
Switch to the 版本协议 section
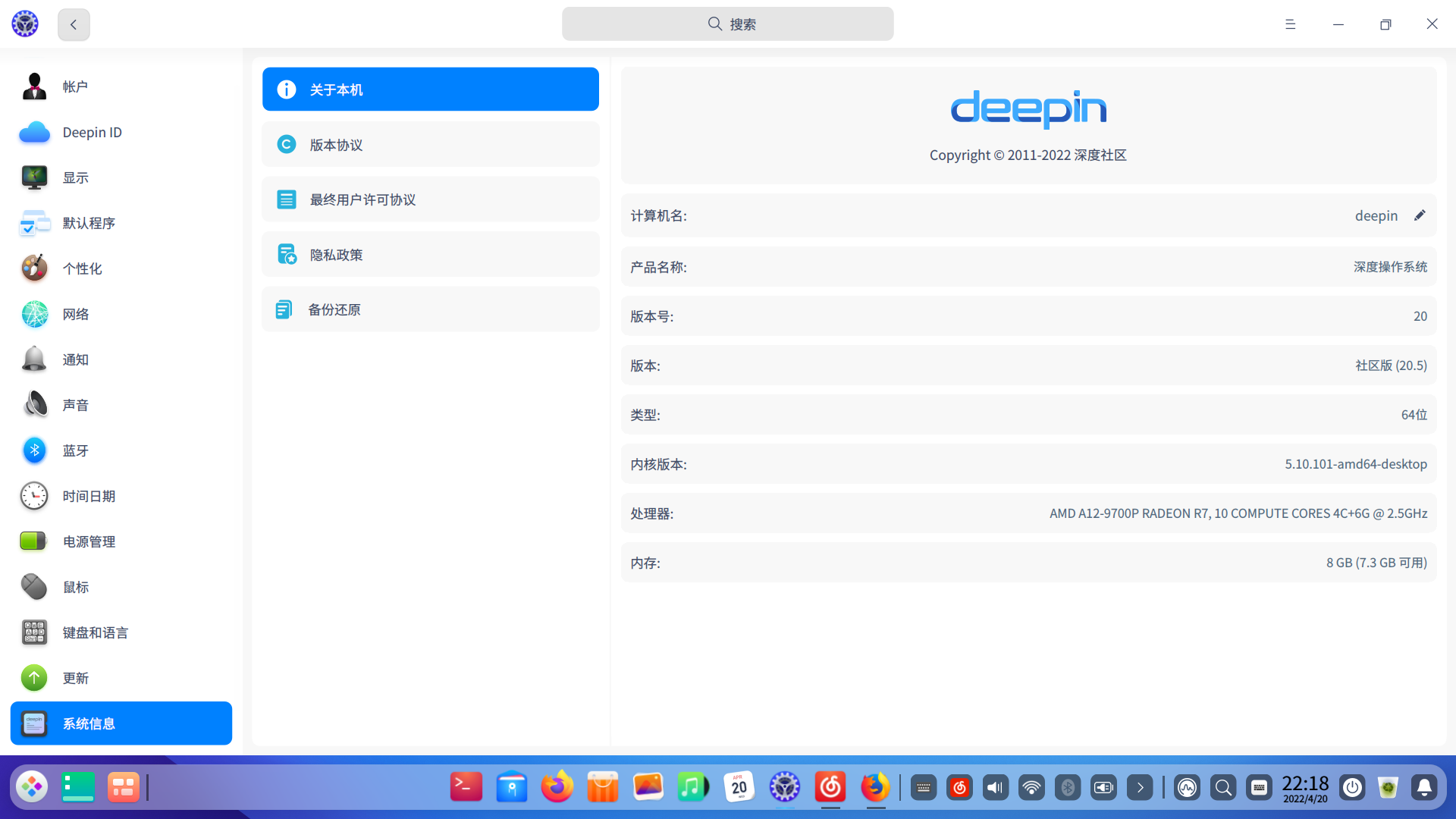(x=430, y=144)
